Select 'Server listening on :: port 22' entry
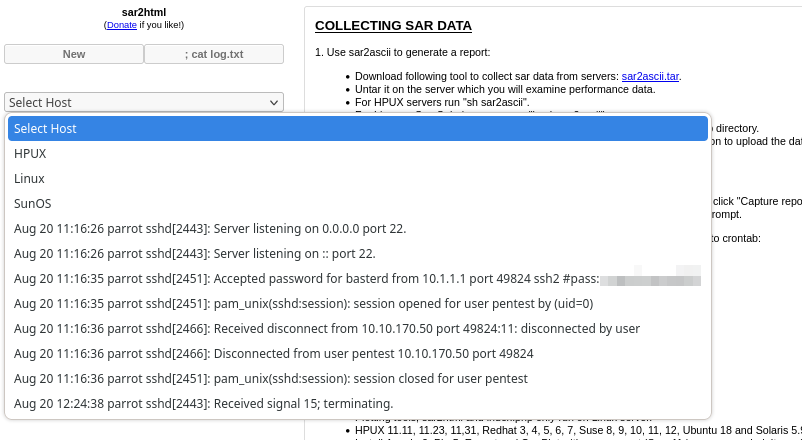Viewport: 802px width, 440px height. point(358,254)
